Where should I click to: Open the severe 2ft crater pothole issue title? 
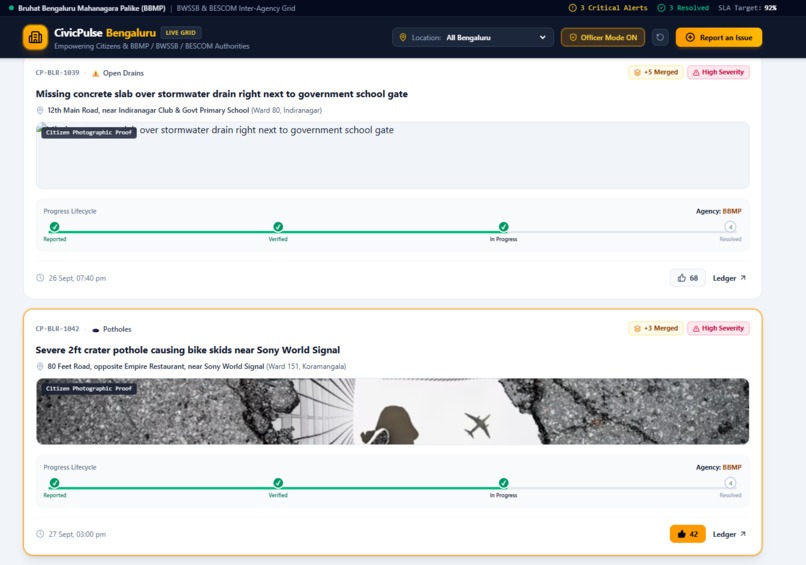pos(188,350)
